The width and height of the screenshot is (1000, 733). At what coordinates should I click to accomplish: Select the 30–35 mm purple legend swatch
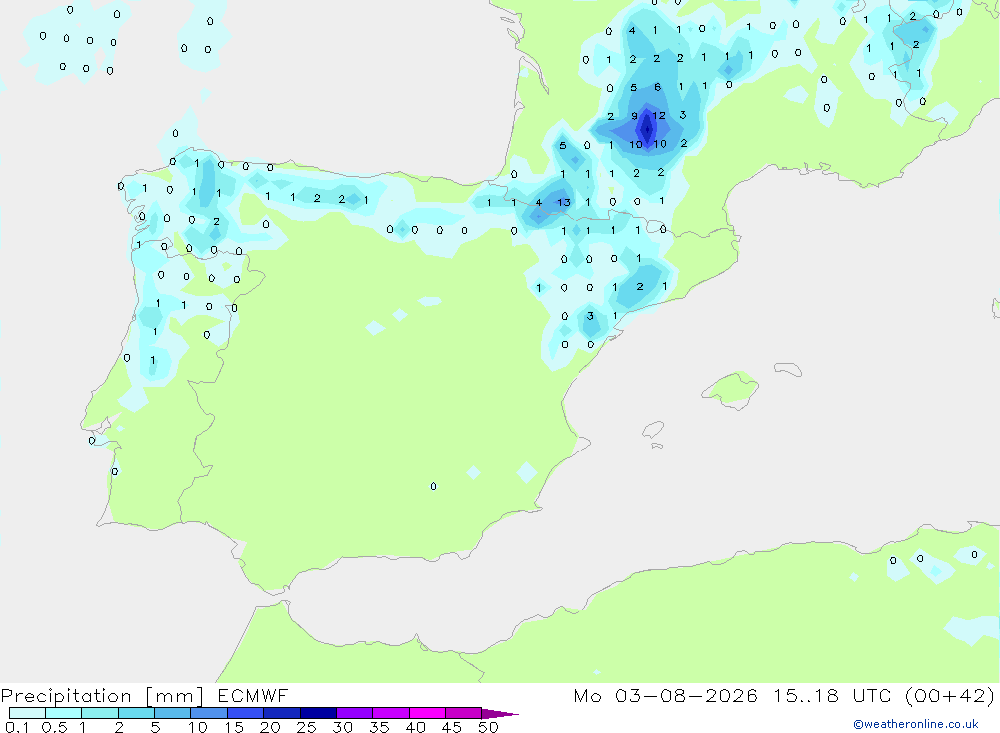pyautogui.click(x=354, y=713)
